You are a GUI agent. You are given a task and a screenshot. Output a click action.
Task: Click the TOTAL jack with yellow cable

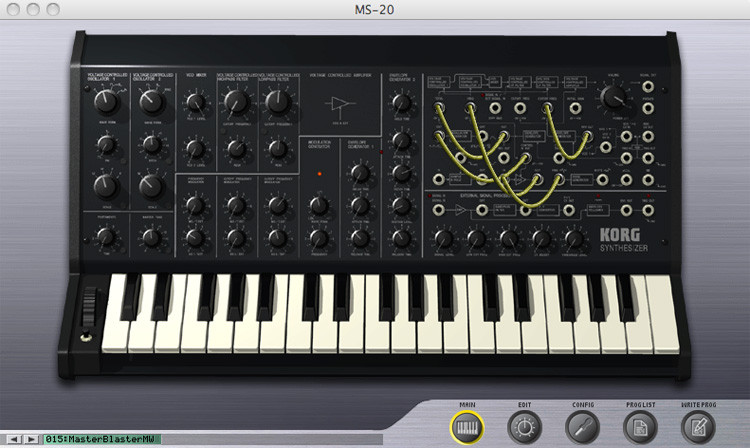[x=439, y=108]
